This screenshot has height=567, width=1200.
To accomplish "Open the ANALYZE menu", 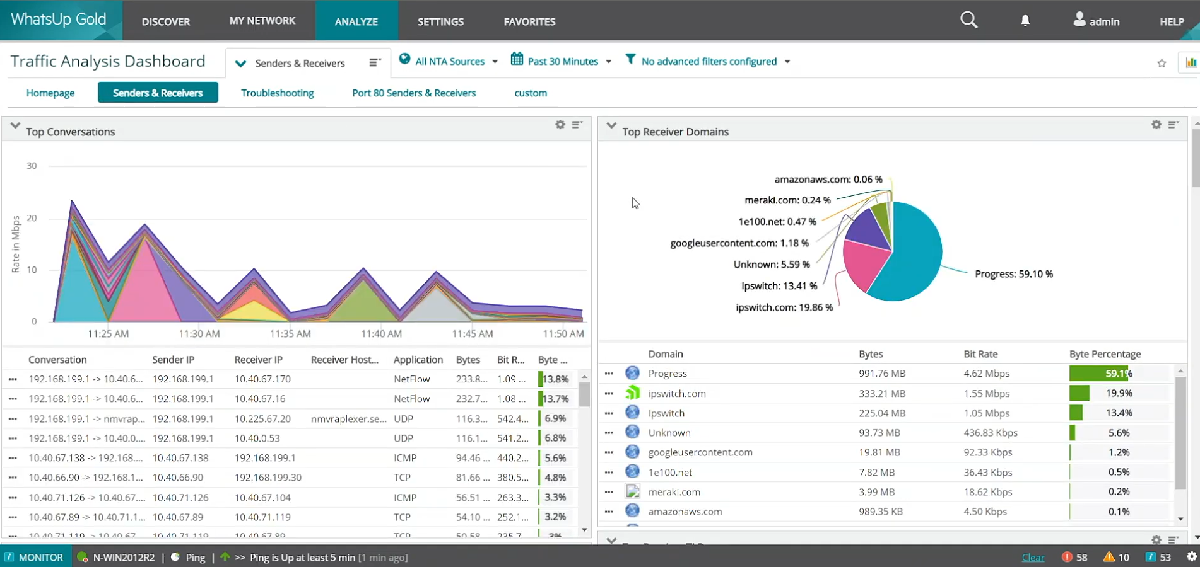I will pyautogui.click(x=356, y=21).
